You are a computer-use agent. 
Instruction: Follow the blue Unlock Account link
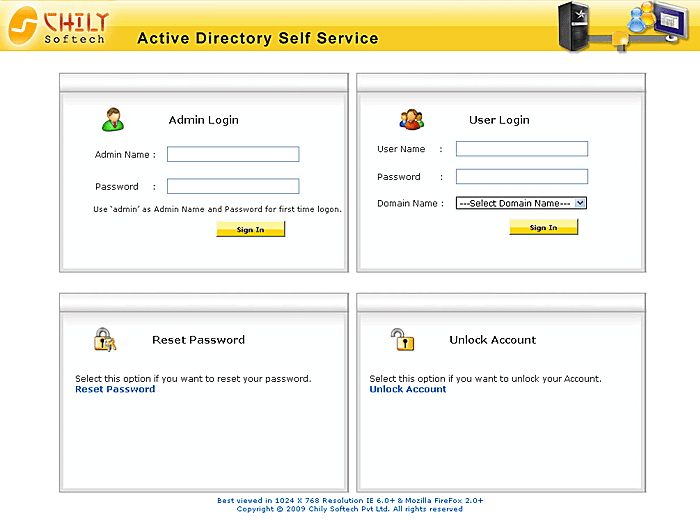408,389
